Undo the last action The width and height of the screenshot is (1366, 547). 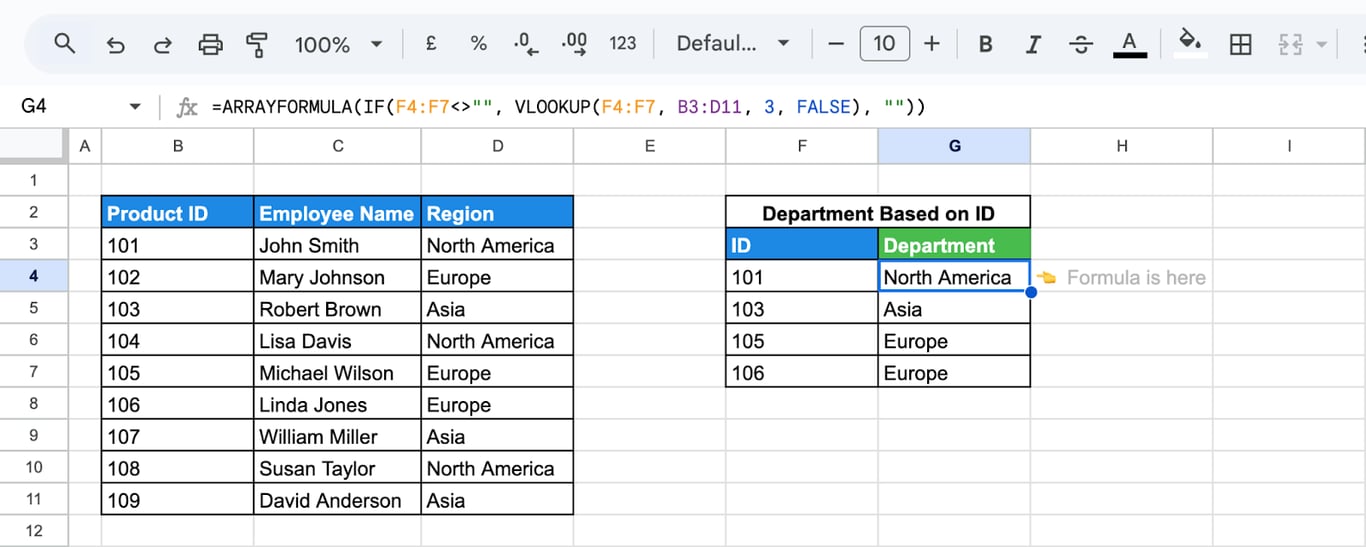click(115, 44)
